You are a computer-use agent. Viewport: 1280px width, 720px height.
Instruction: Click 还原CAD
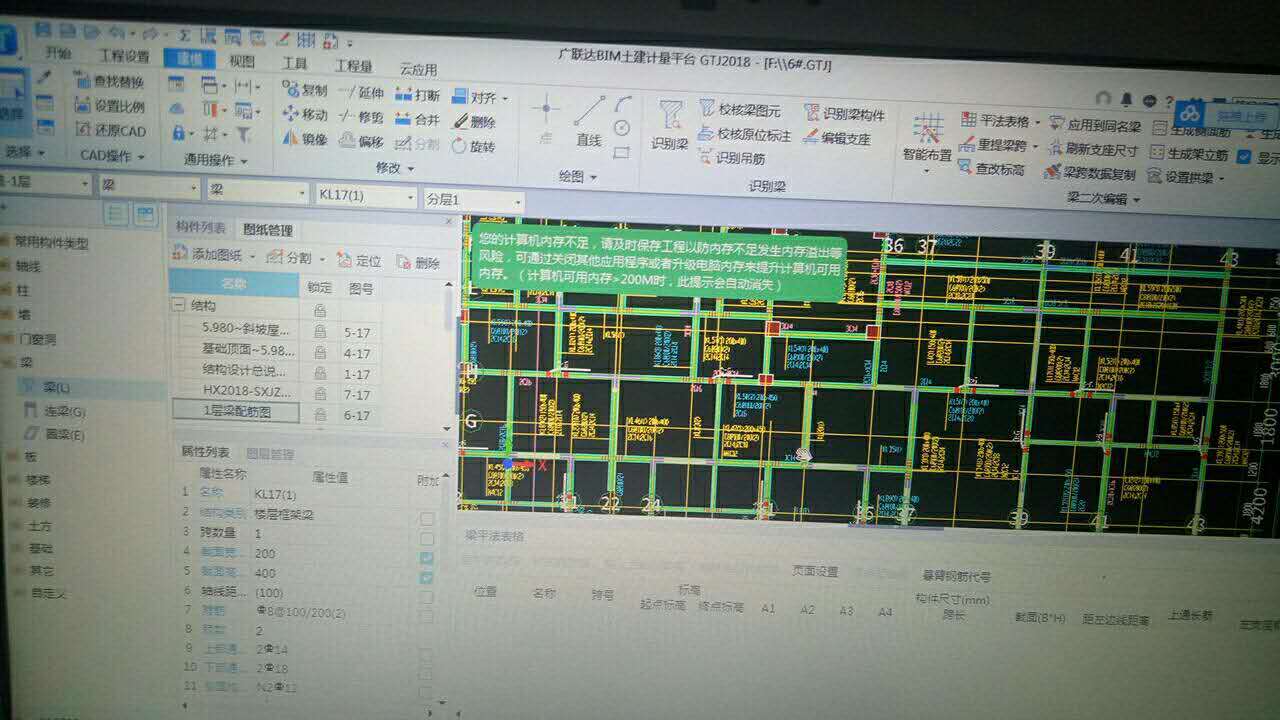[x=110, y=131]
